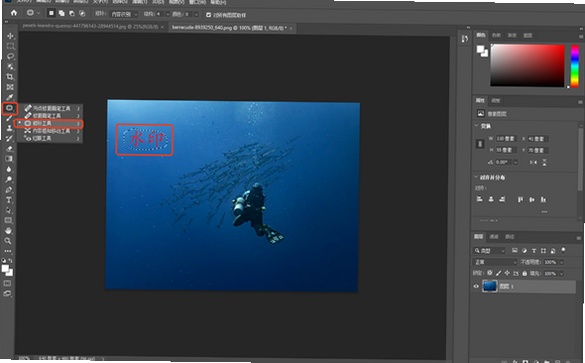Choose Subtract from Selection mode

[72, 13]
